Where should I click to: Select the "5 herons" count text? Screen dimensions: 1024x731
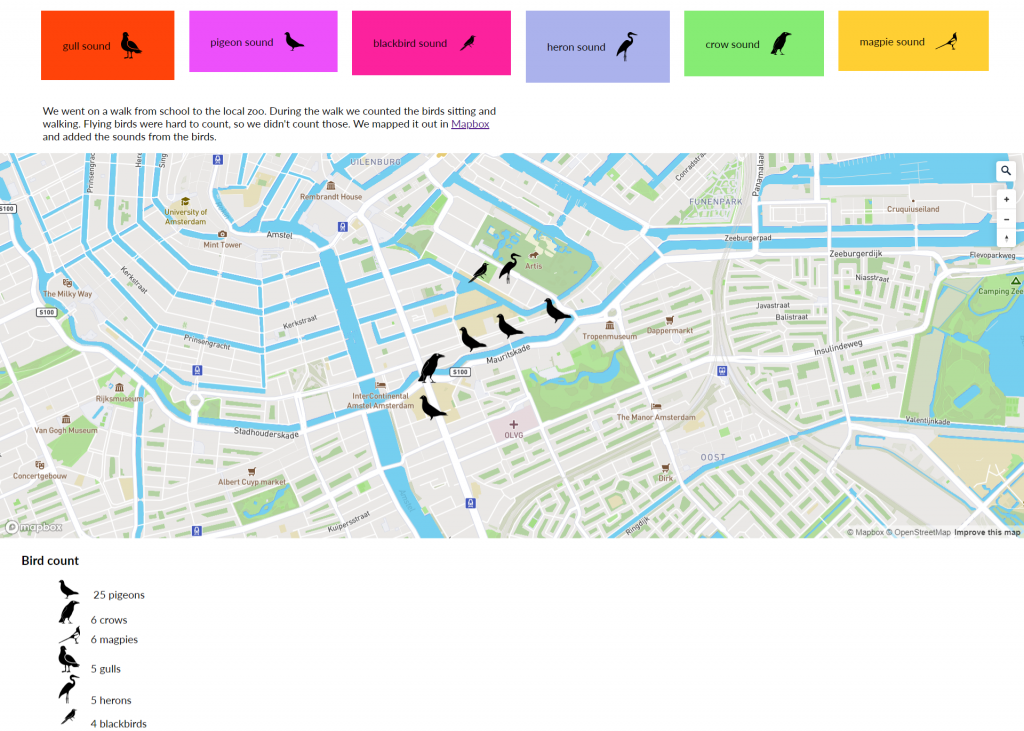tap(111, 700)
